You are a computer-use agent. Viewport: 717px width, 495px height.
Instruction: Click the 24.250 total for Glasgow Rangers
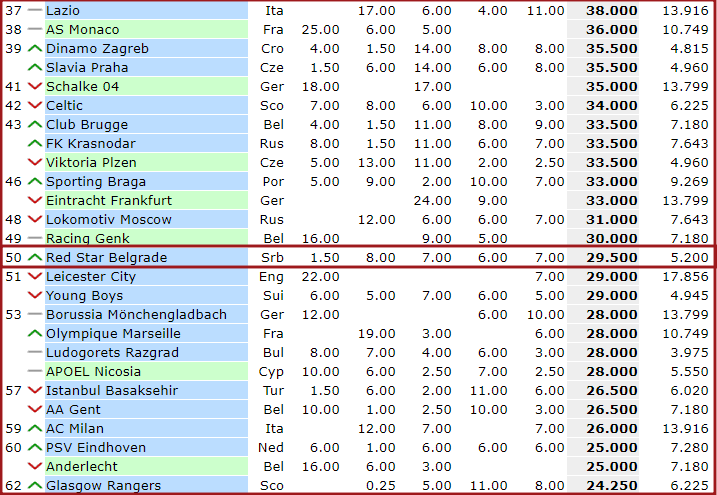point(611,485)
